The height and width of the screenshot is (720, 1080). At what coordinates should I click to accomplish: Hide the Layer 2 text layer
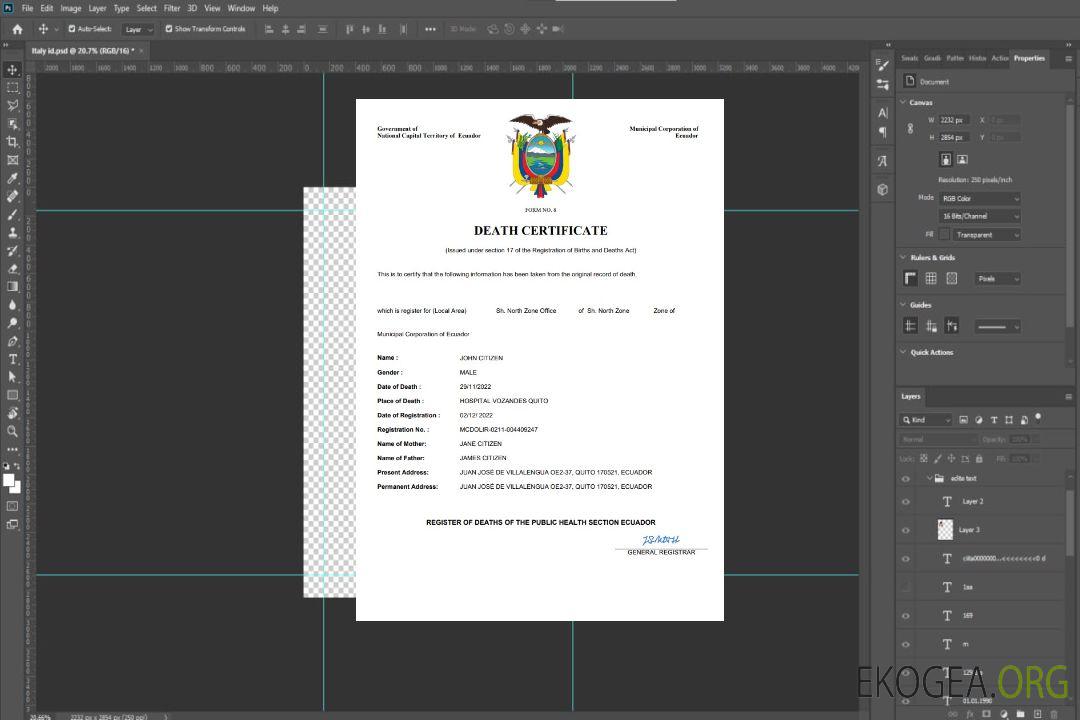pos(906,502)
